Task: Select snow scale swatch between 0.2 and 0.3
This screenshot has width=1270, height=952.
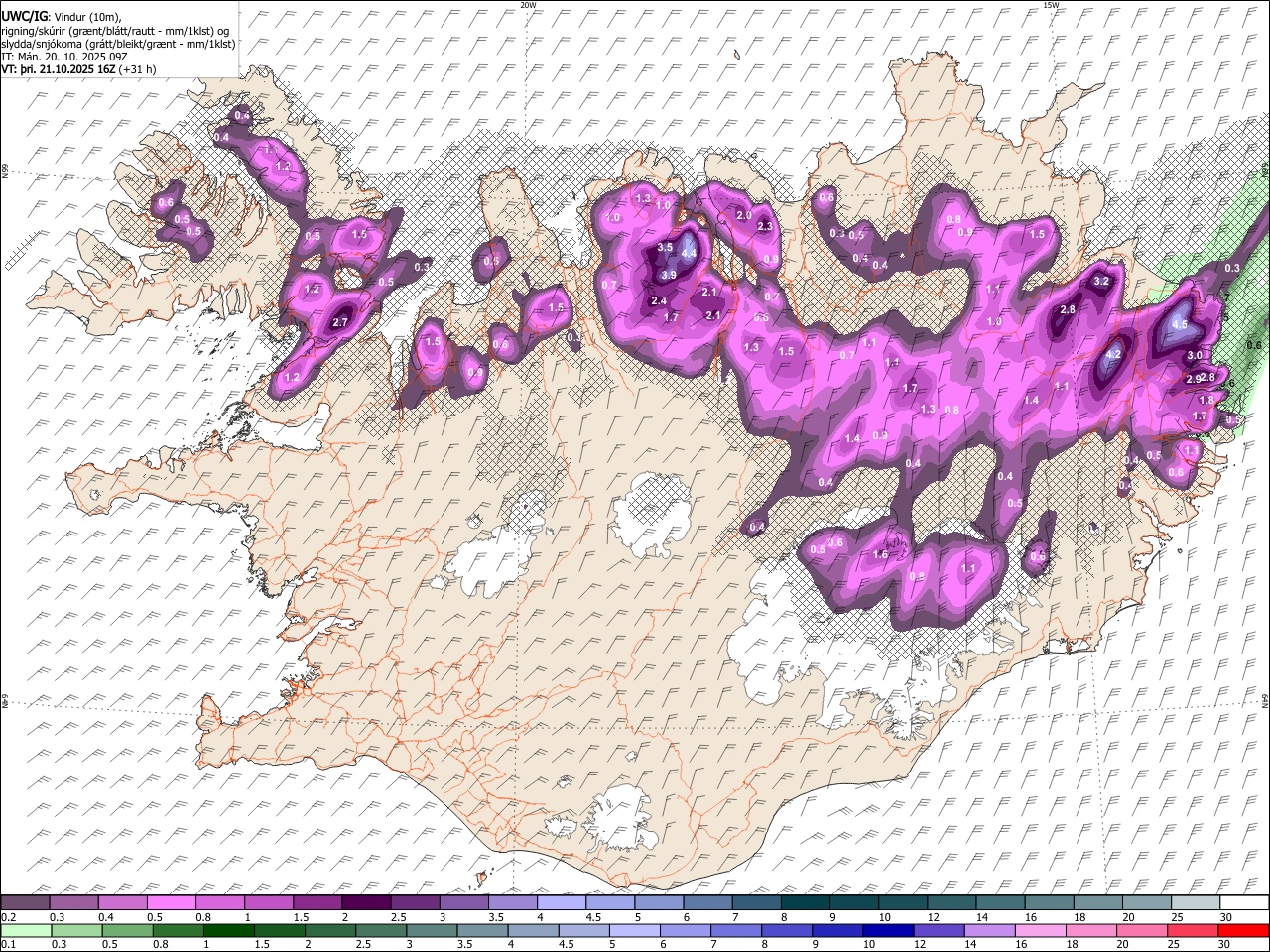Action: click(25, 902)
